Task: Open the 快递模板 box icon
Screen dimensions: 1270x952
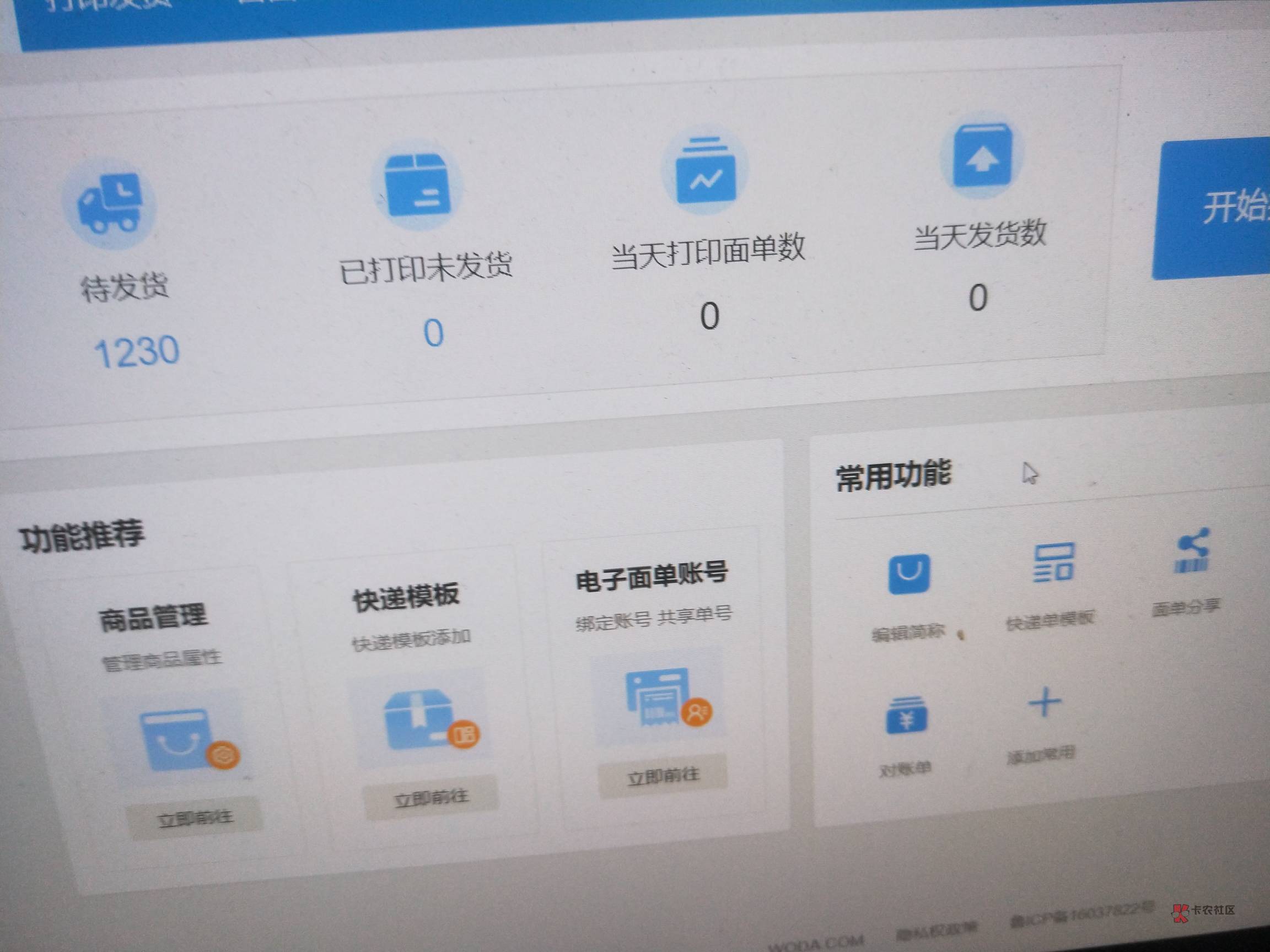Action: (x=432, y=720)
